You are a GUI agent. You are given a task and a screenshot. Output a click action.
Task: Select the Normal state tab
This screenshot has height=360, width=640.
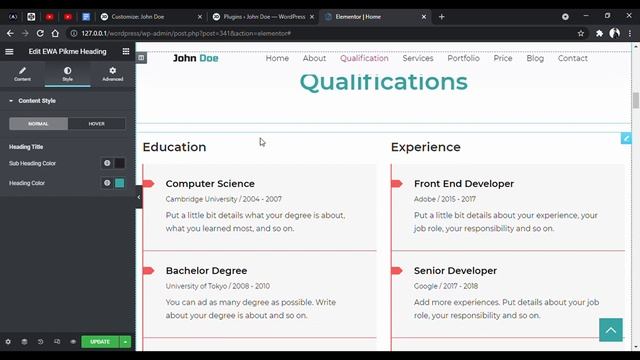[38, 124]
